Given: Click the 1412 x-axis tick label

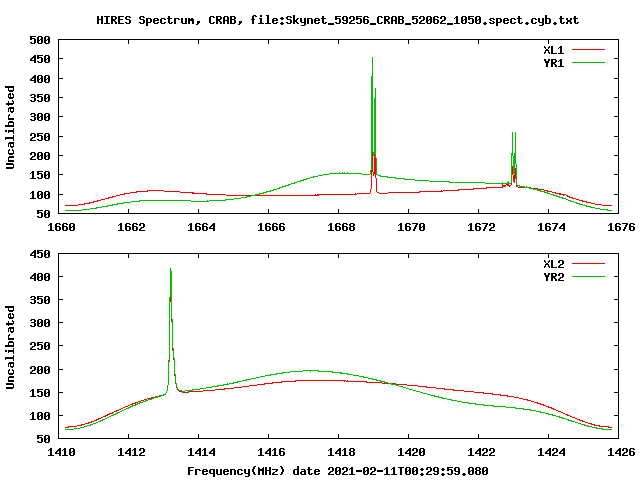Looking at the screenshot, I should pyautogui.click(x=131, y=452).
